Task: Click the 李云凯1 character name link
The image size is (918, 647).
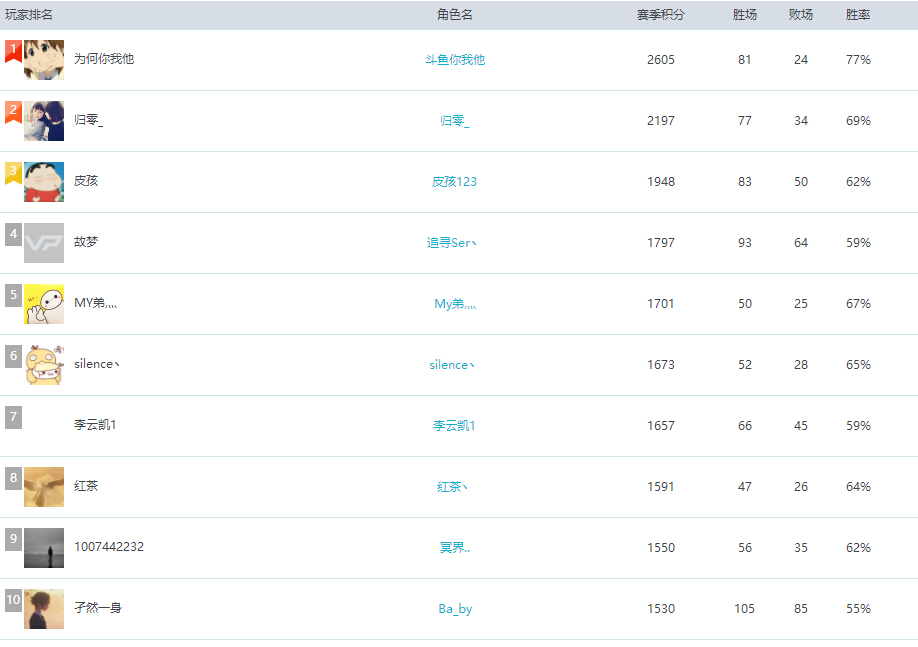Action: click(454, 426)
